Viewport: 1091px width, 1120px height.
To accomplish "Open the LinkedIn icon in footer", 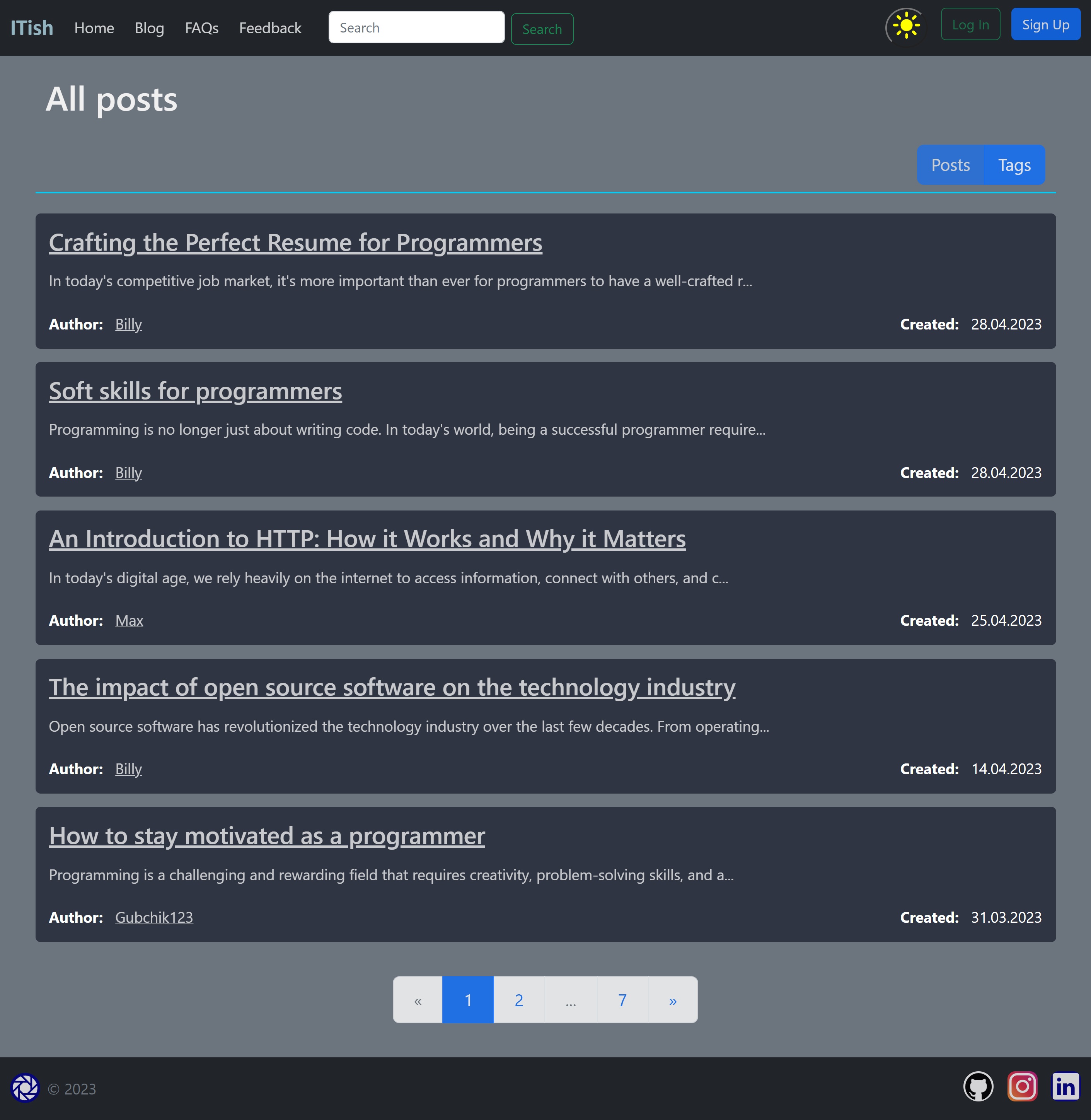I will pyautogui.click(x=1065, y=1086).
